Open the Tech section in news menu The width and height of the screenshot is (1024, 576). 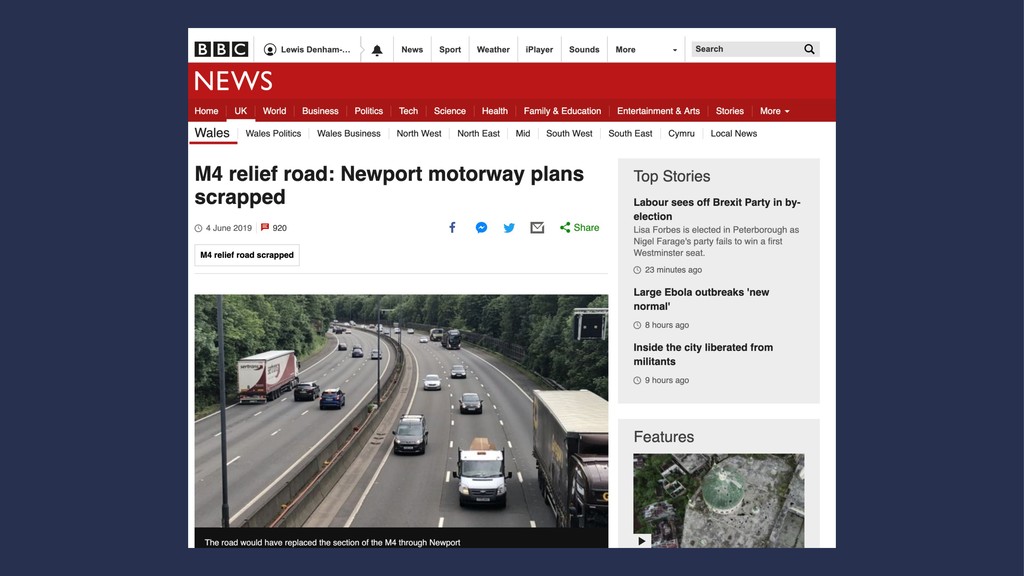[x=408, y=111]
